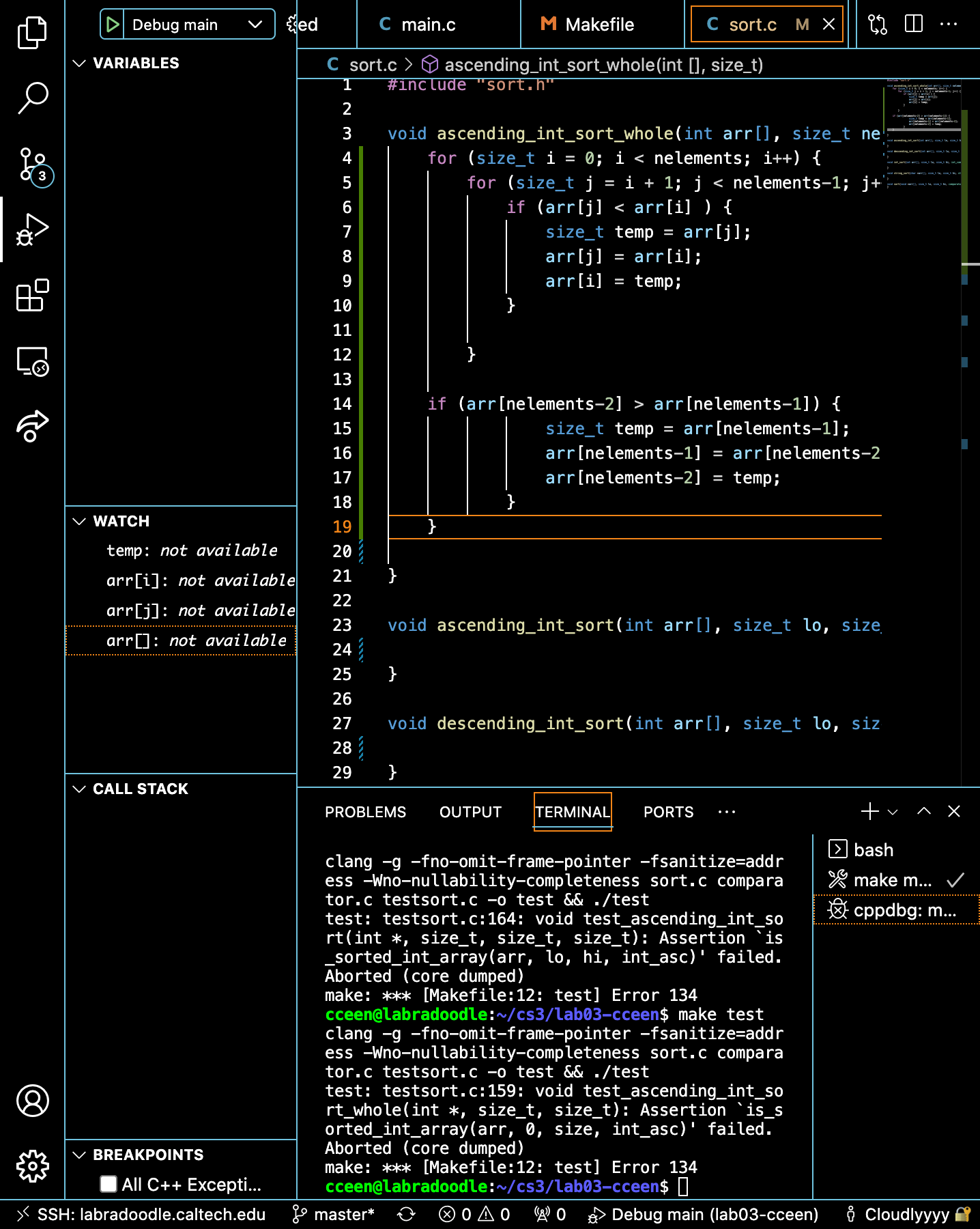Click the master branch in status bar

coord(334,1215)
